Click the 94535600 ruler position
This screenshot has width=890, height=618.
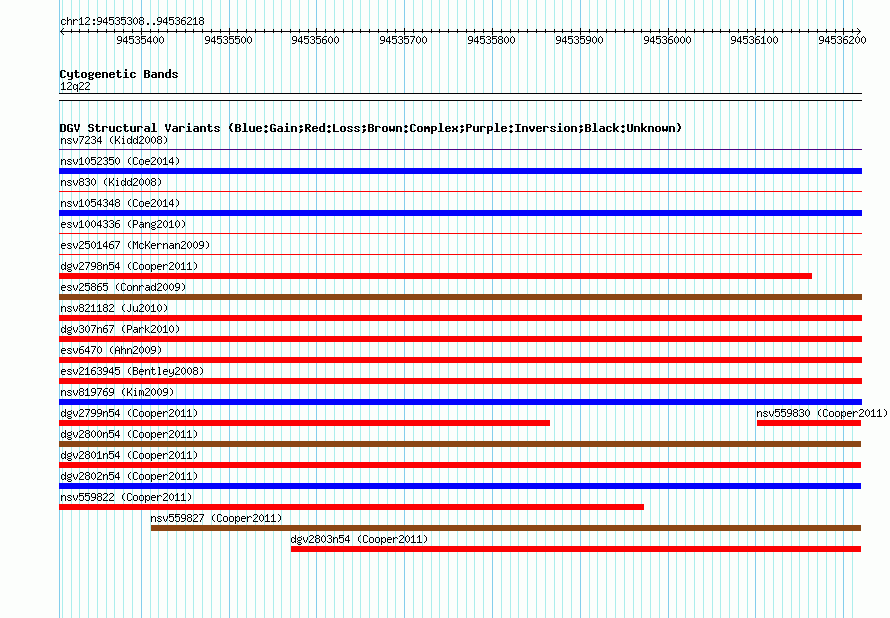click(x=315, y=40)
